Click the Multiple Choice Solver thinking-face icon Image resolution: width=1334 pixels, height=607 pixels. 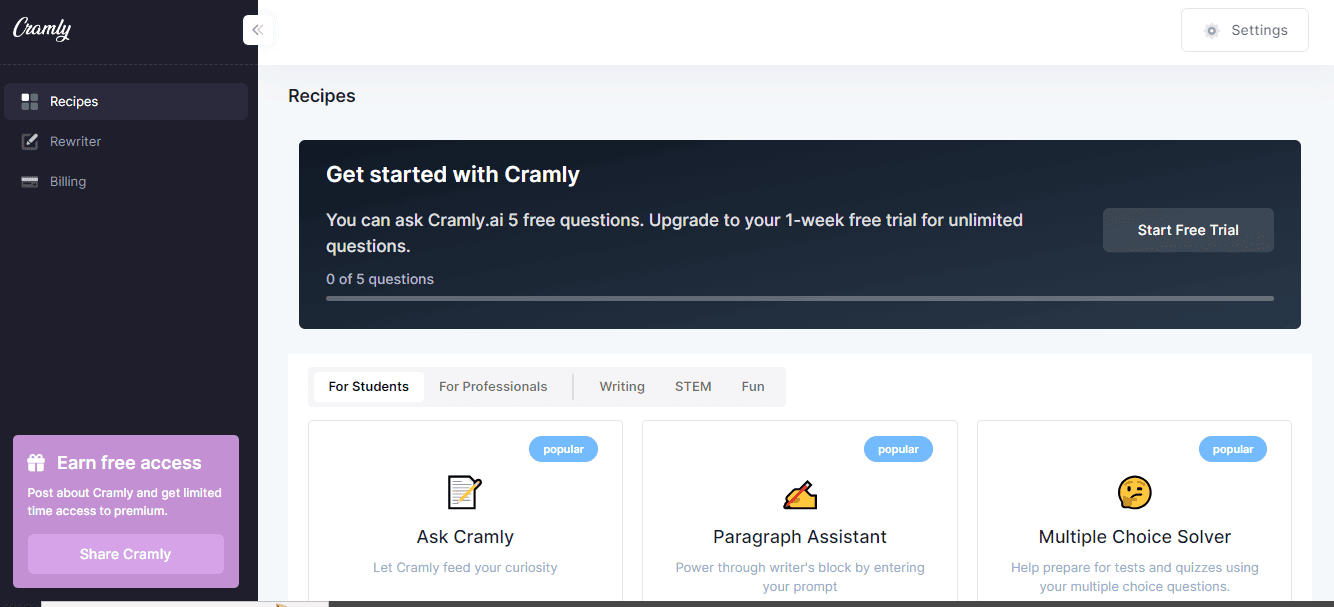(1134, 492)
